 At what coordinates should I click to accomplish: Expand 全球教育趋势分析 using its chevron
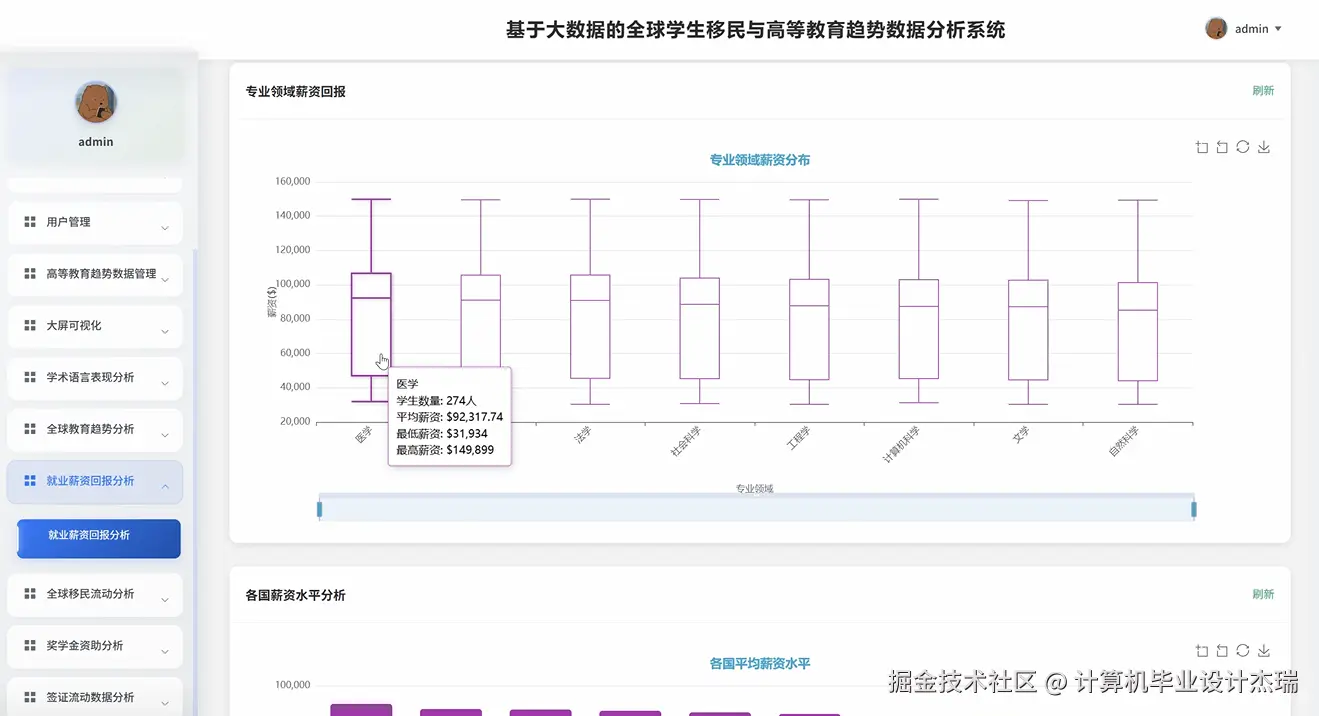pyautogui.click(x=165, y=436)
